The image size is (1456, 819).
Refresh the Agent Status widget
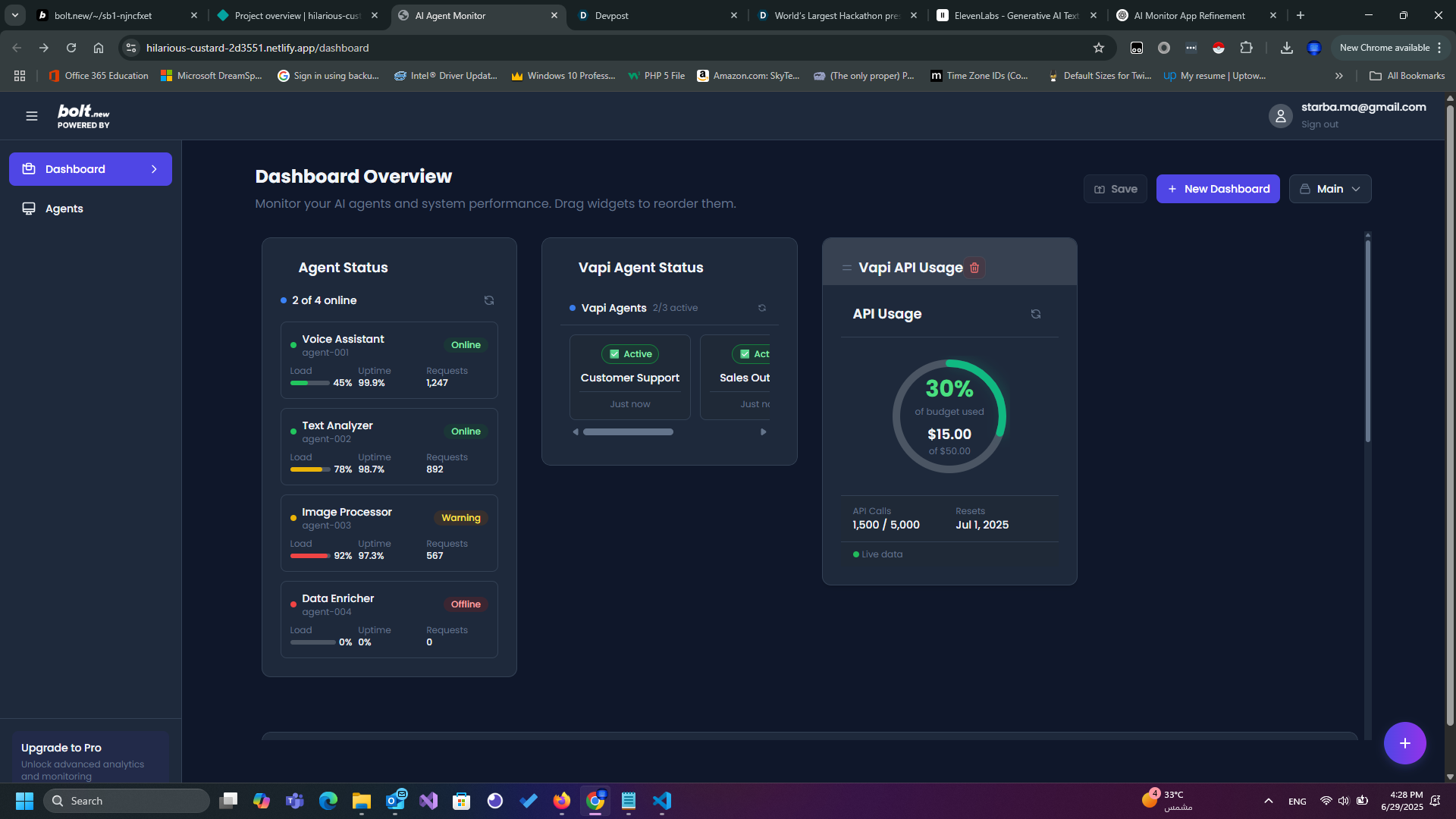coord(489,300)
